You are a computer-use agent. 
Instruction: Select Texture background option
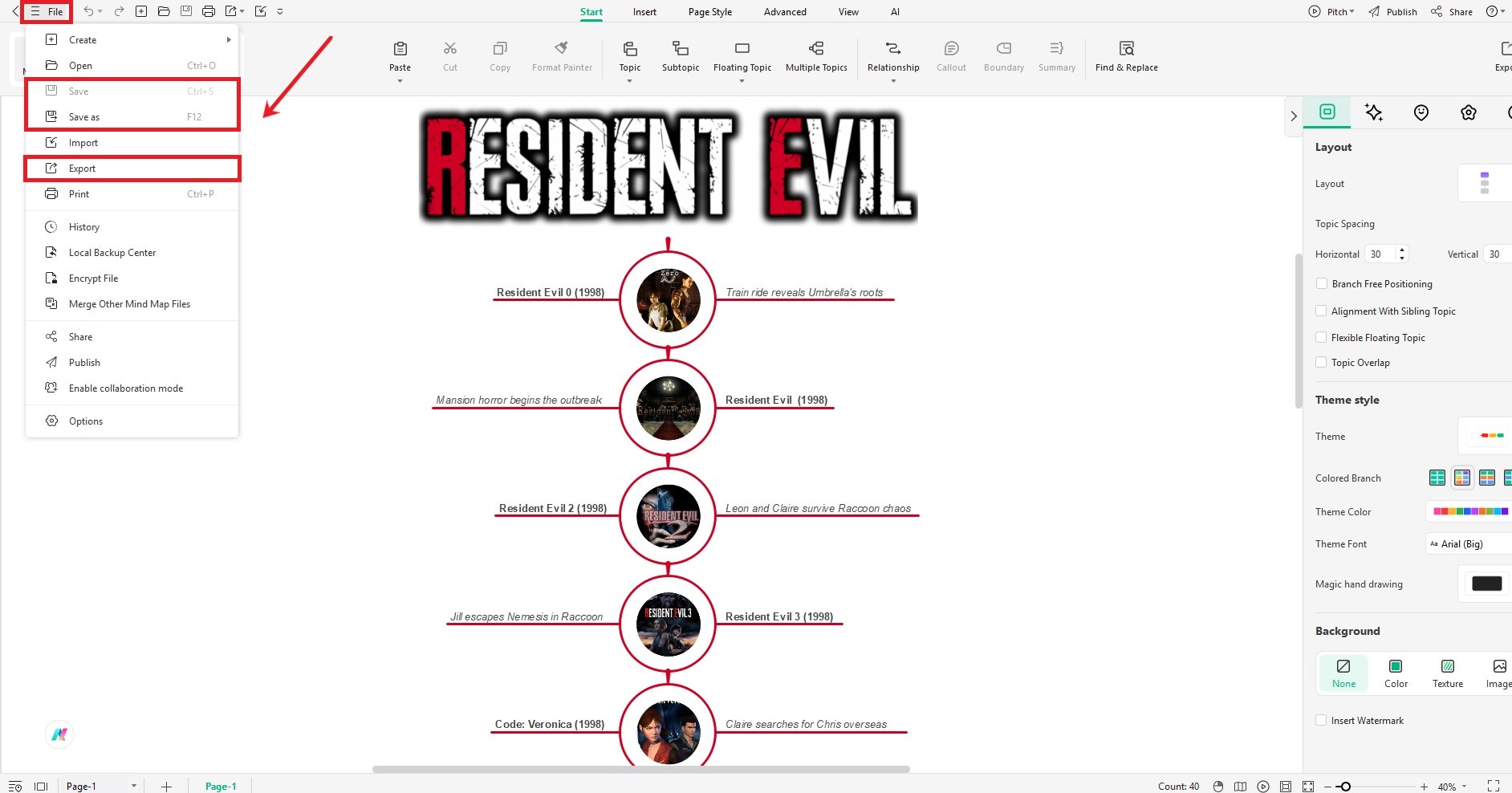[1448, 673]
